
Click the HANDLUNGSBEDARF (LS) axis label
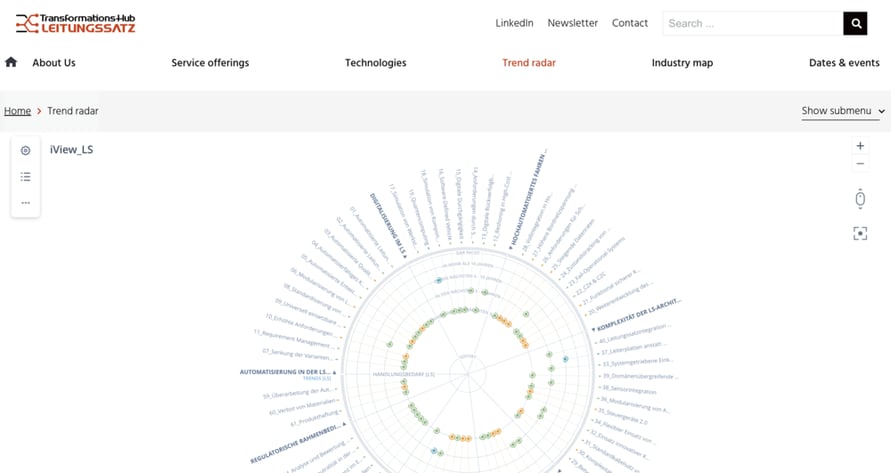coord(404,374)
